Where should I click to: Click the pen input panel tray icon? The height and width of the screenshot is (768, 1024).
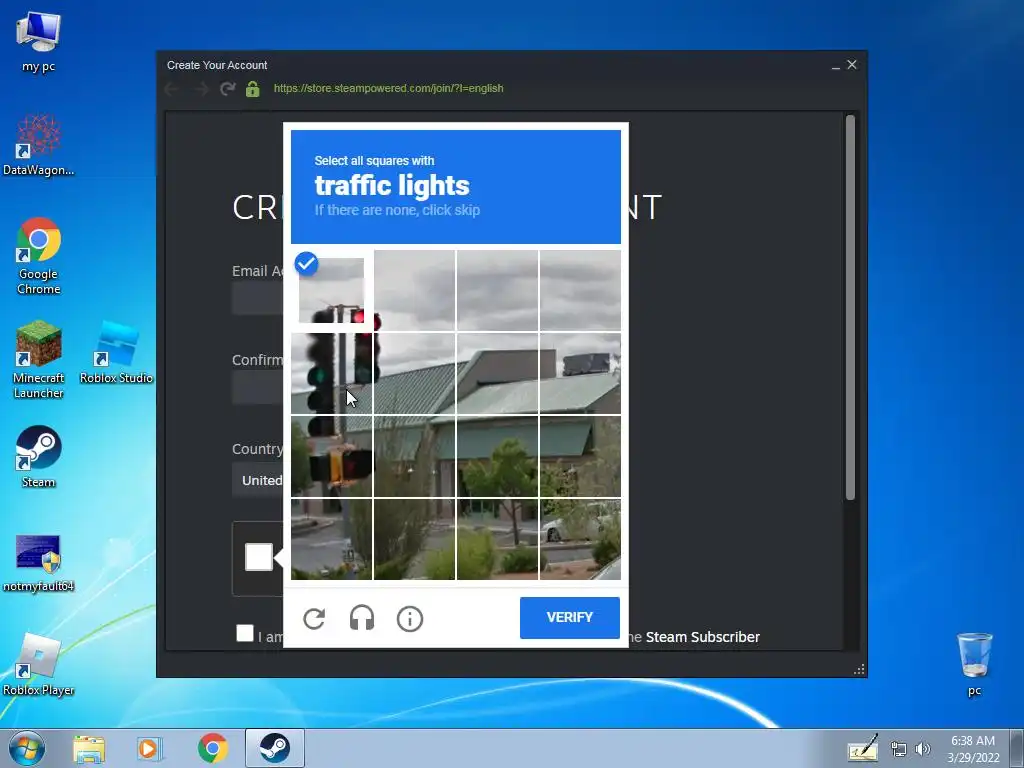863,748
